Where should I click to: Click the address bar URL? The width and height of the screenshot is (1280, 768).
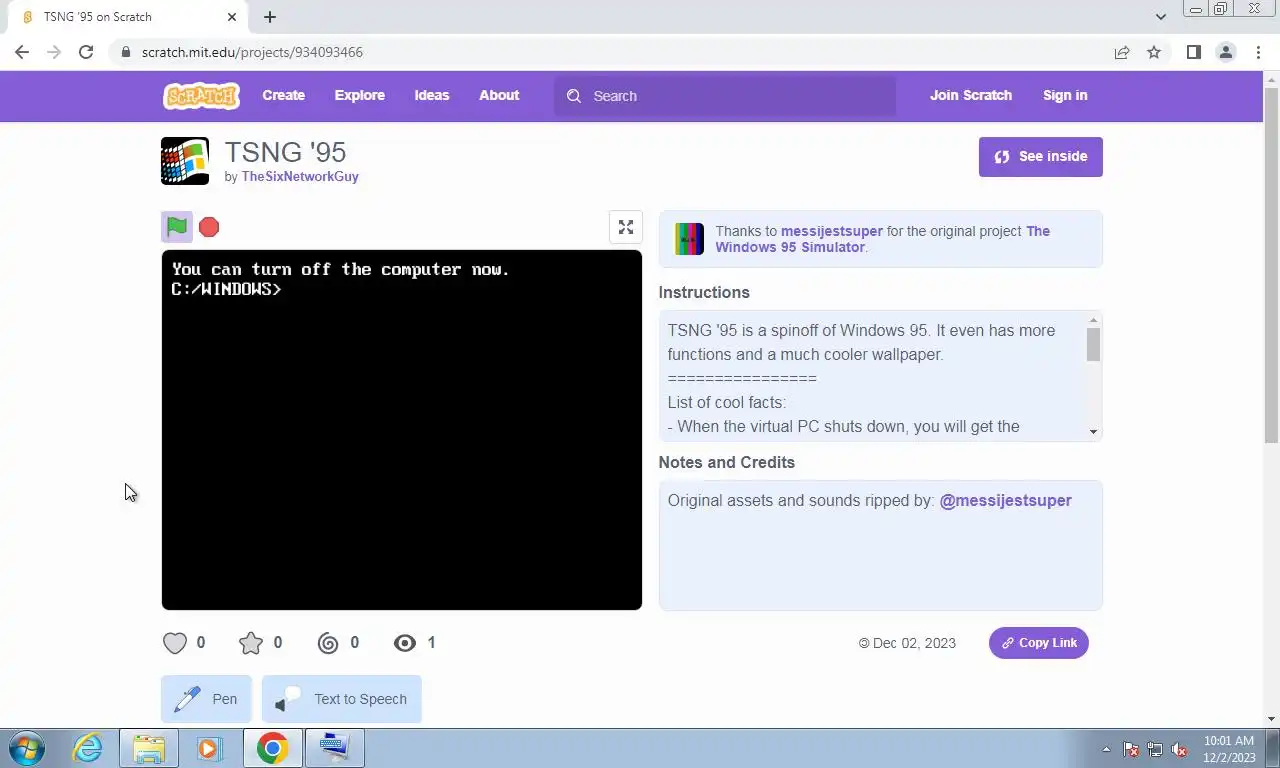pyautogui.click(x=252, y=52)
